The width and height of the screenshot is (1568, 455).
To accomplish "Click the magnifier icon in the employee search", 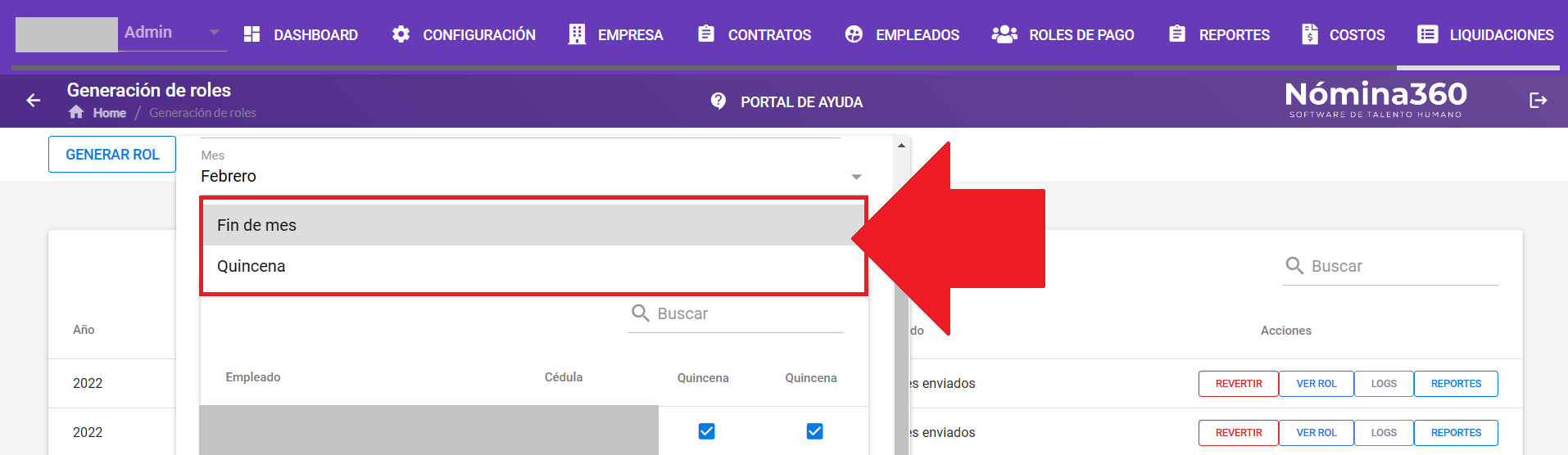I will (x=641, y=313).
